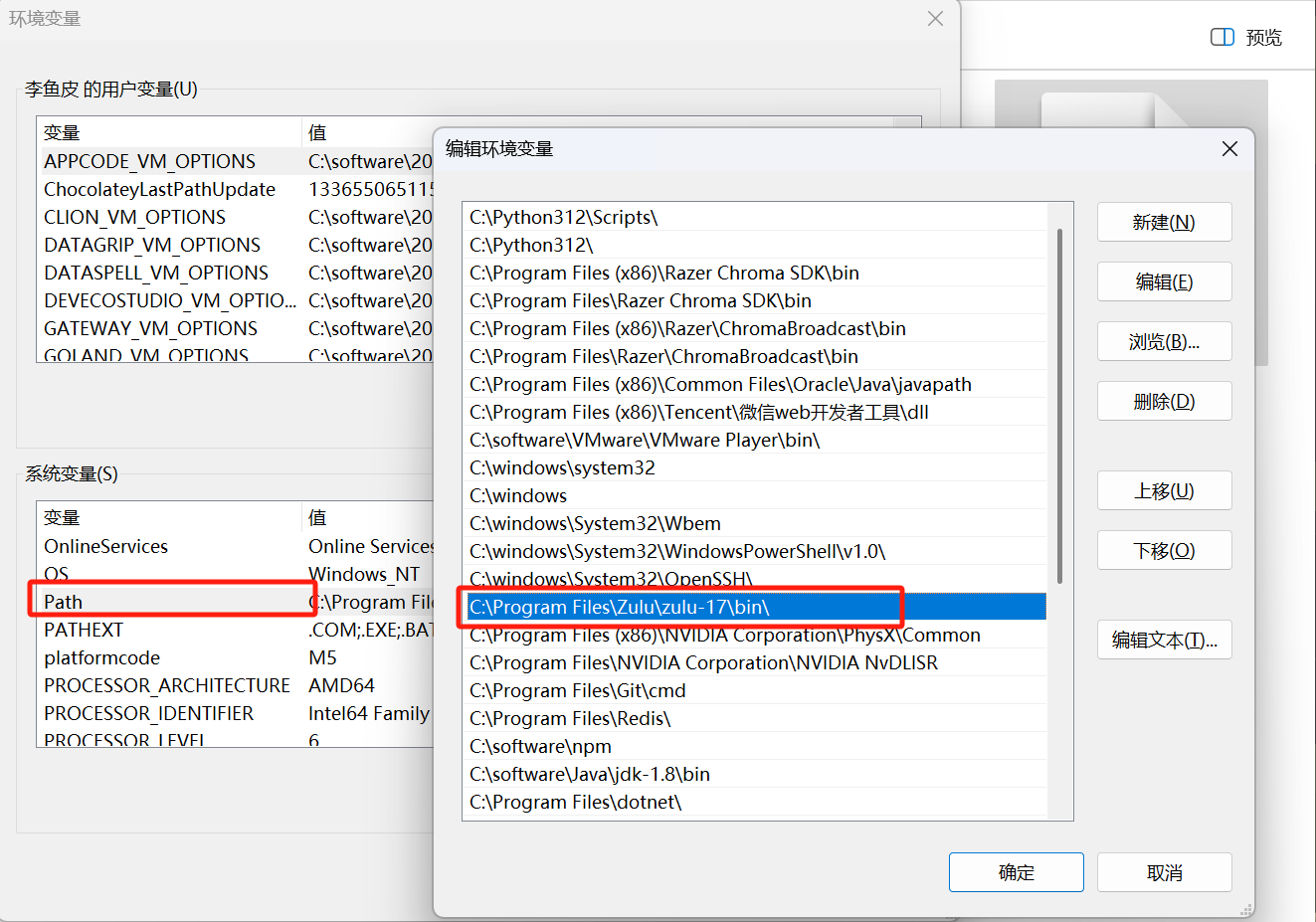Select the APPCODE_VM_OPTIONS user variable

[x=149, y=161]
